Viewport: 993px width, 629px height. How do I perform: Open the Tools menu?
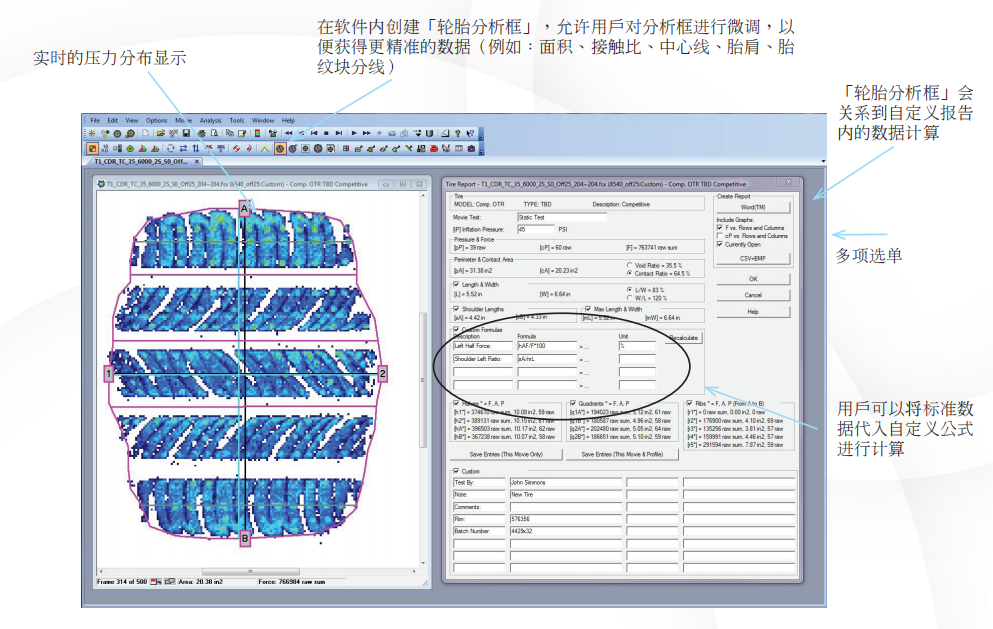(237, 120)
